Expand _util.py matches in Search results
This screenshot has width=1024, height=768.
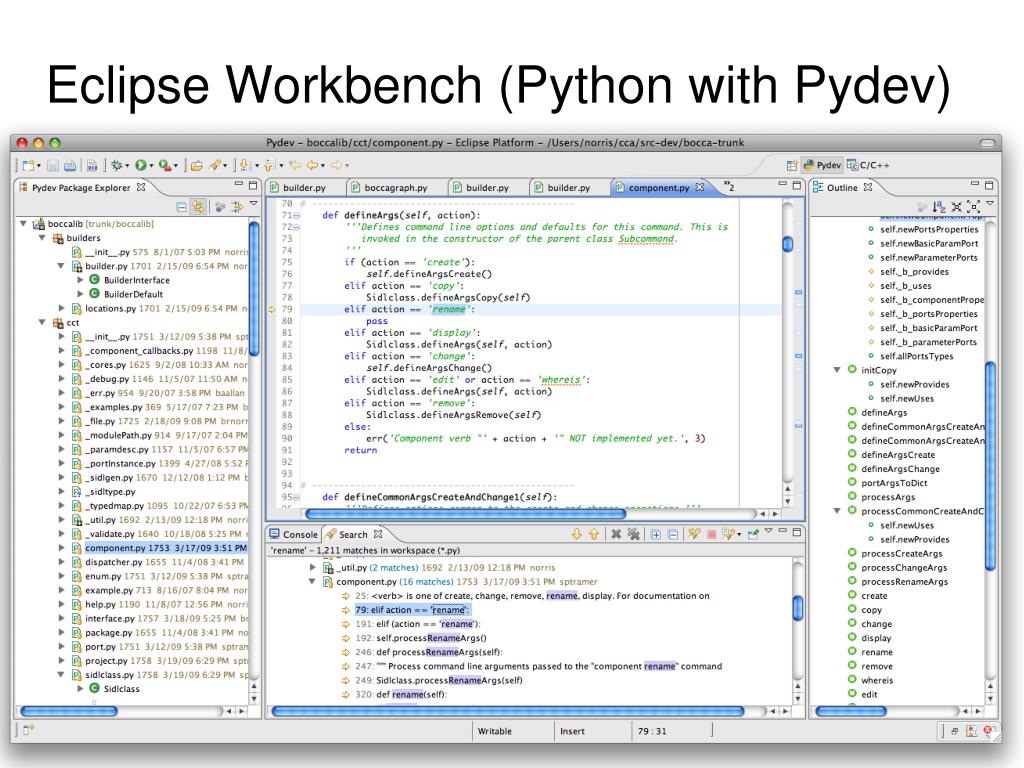click(312, 568)
